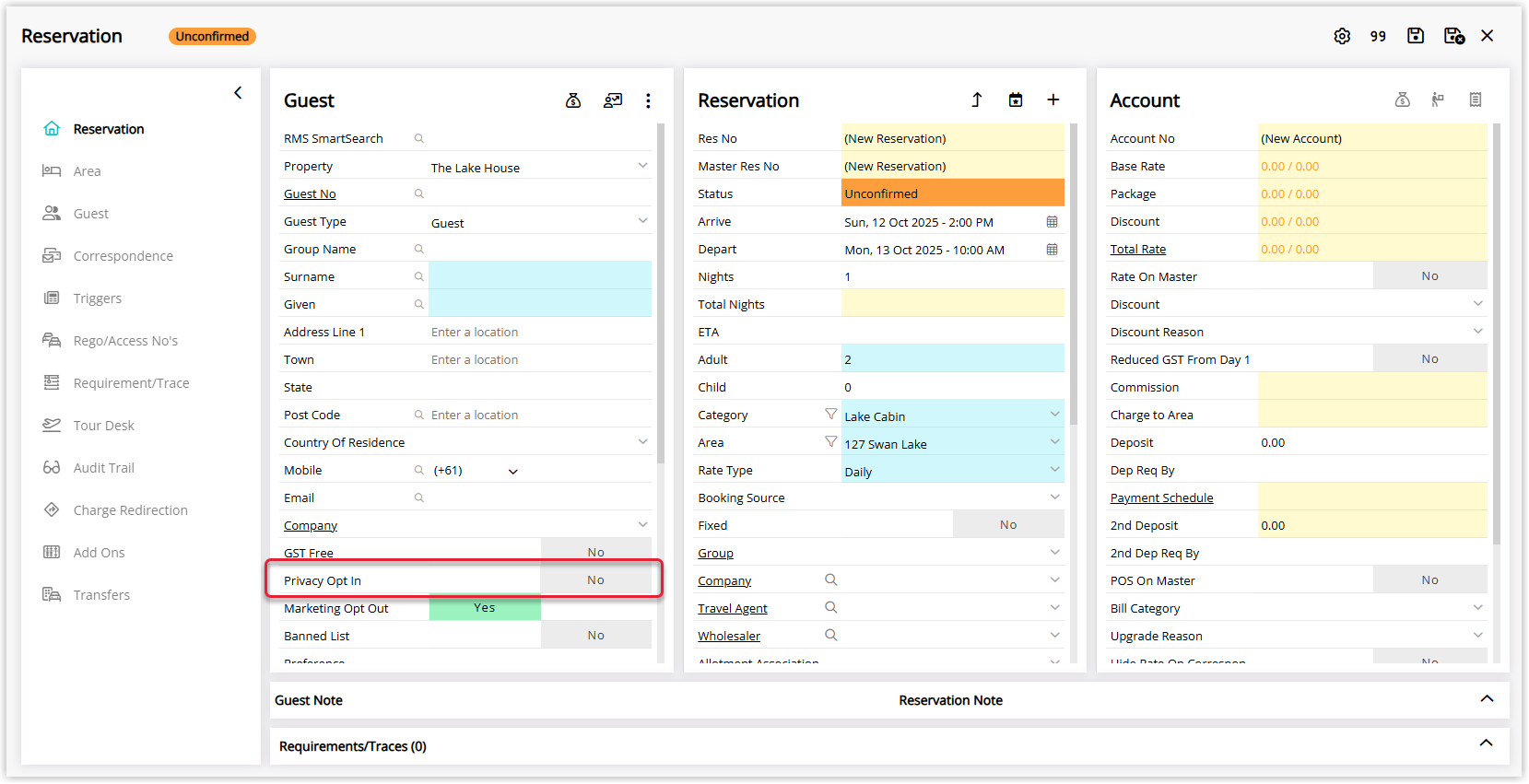
Task: Click the Reservation panel up arrow icon
Action: [x=977, y=99]
